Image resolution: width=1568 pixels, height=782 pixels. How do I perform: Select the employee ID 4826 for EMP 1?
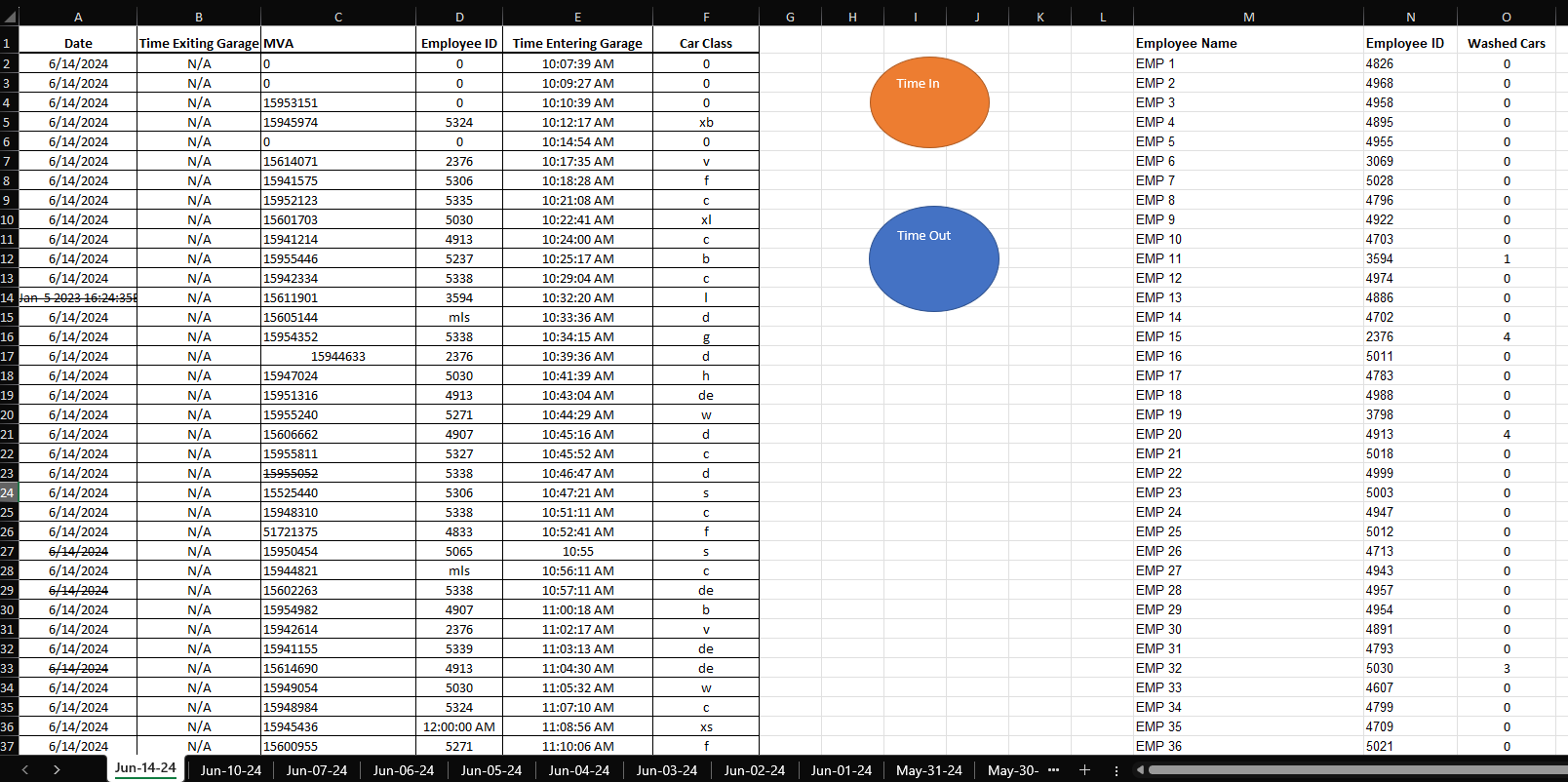(x=1410, y=63)
